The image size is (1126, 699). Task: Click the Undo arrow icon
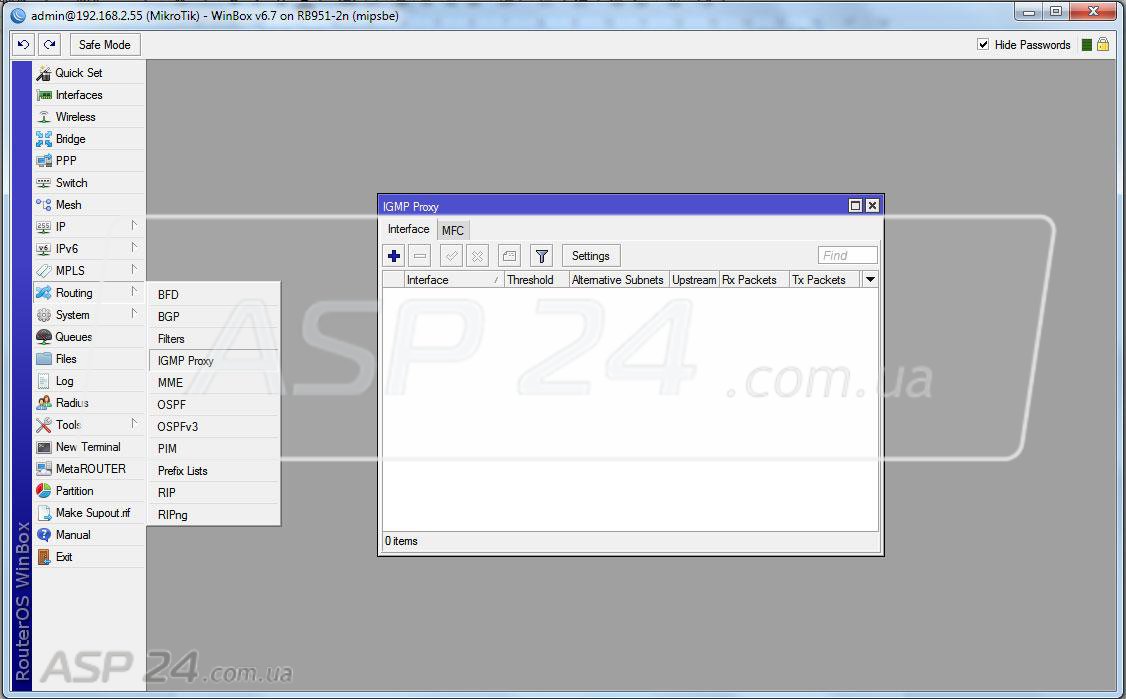[x=23, y=45]
